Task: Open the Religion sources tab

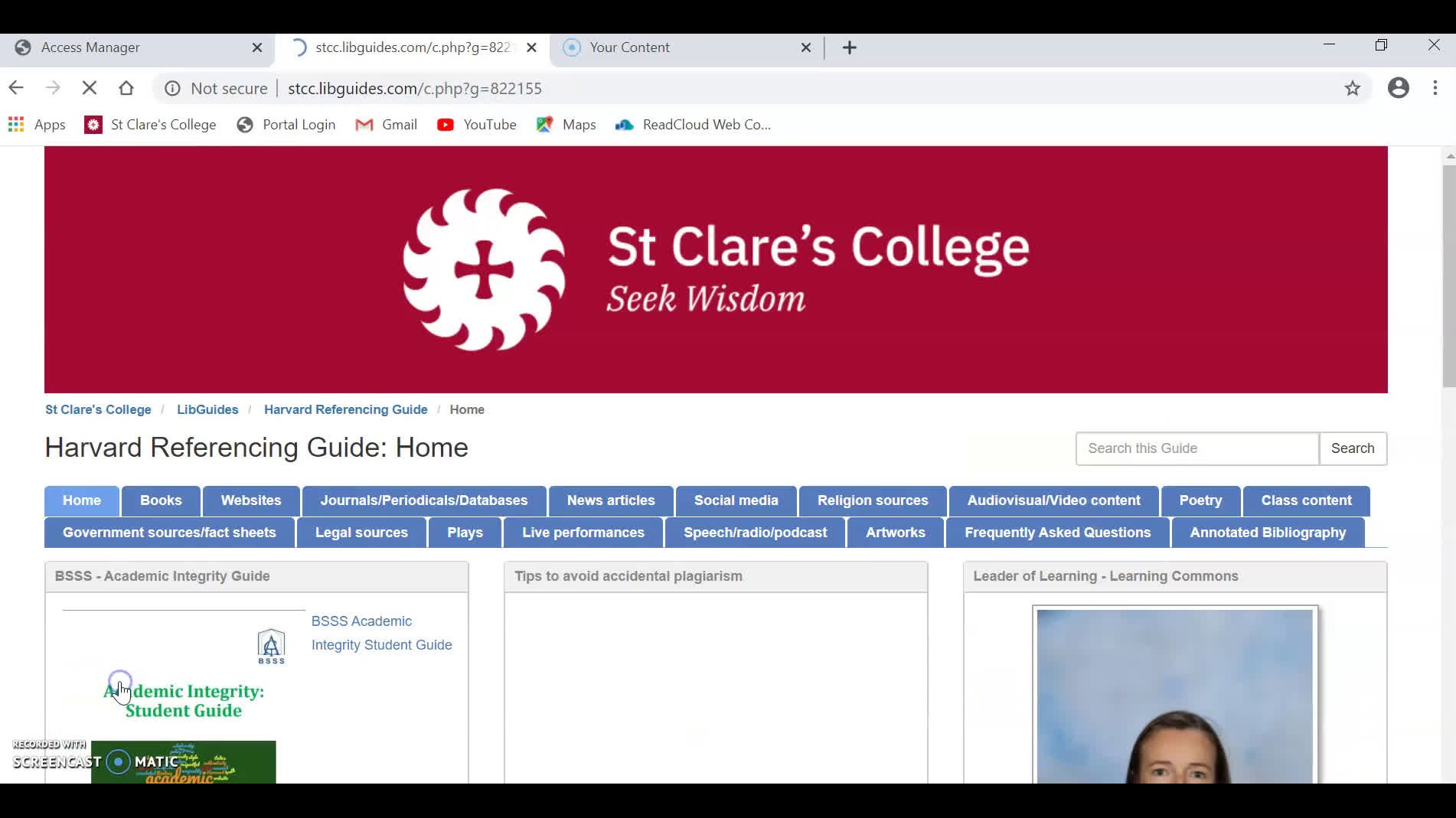Action: point(873,500)
